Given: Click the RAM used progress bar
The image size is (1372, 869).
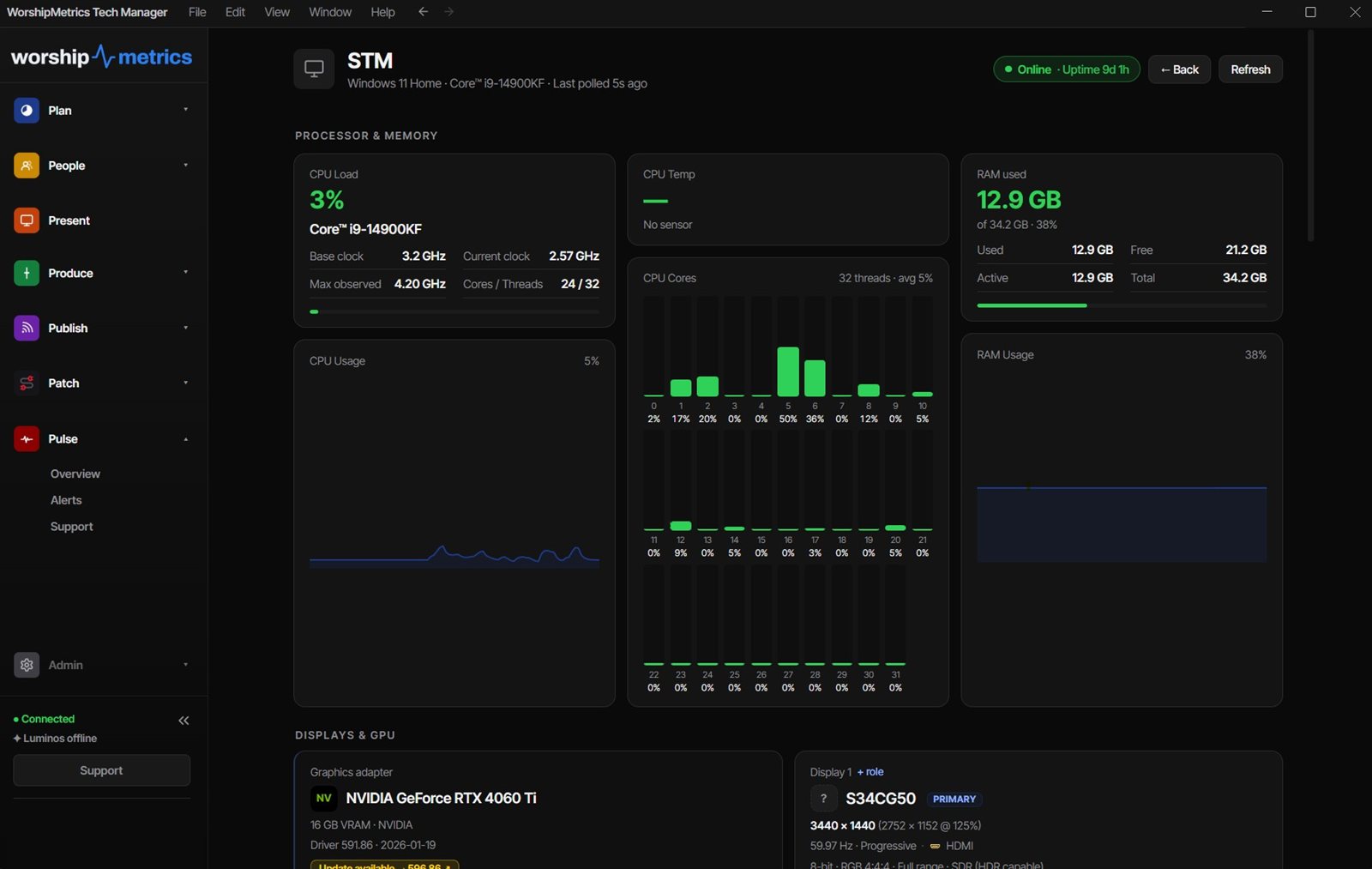Looking at the screenshot, I should point(1122,305).
